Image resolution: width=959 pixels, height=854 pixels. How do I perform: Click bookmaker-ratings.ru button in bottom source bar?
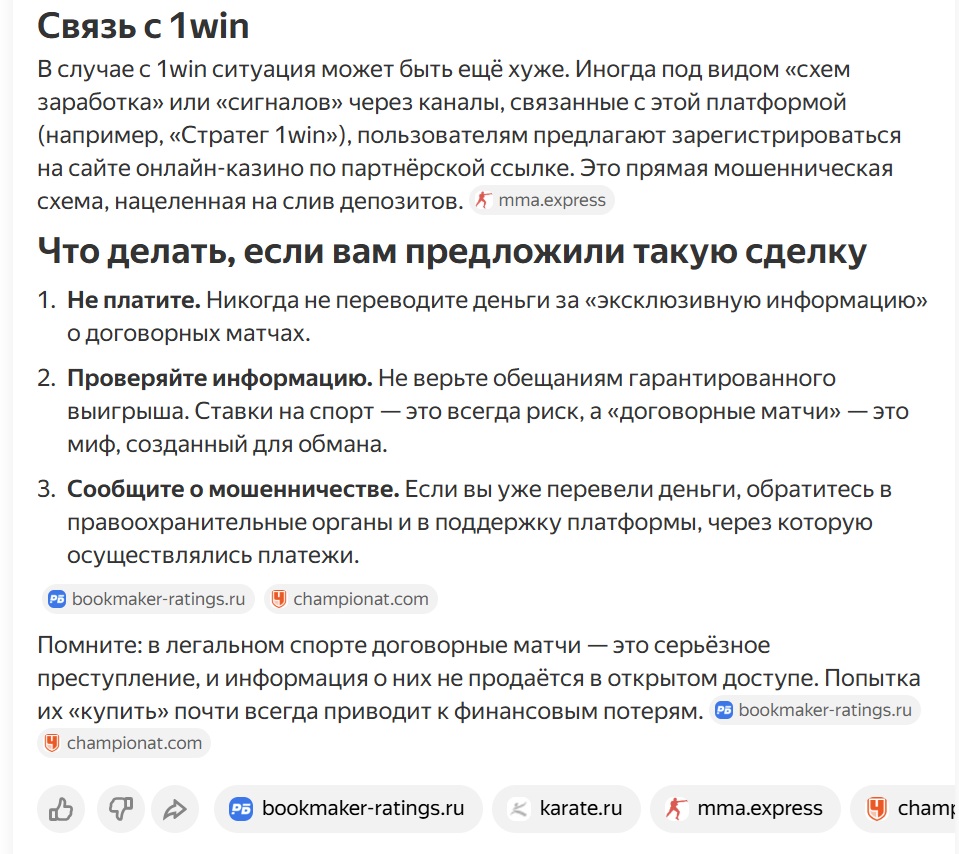(x=348, y=809)
